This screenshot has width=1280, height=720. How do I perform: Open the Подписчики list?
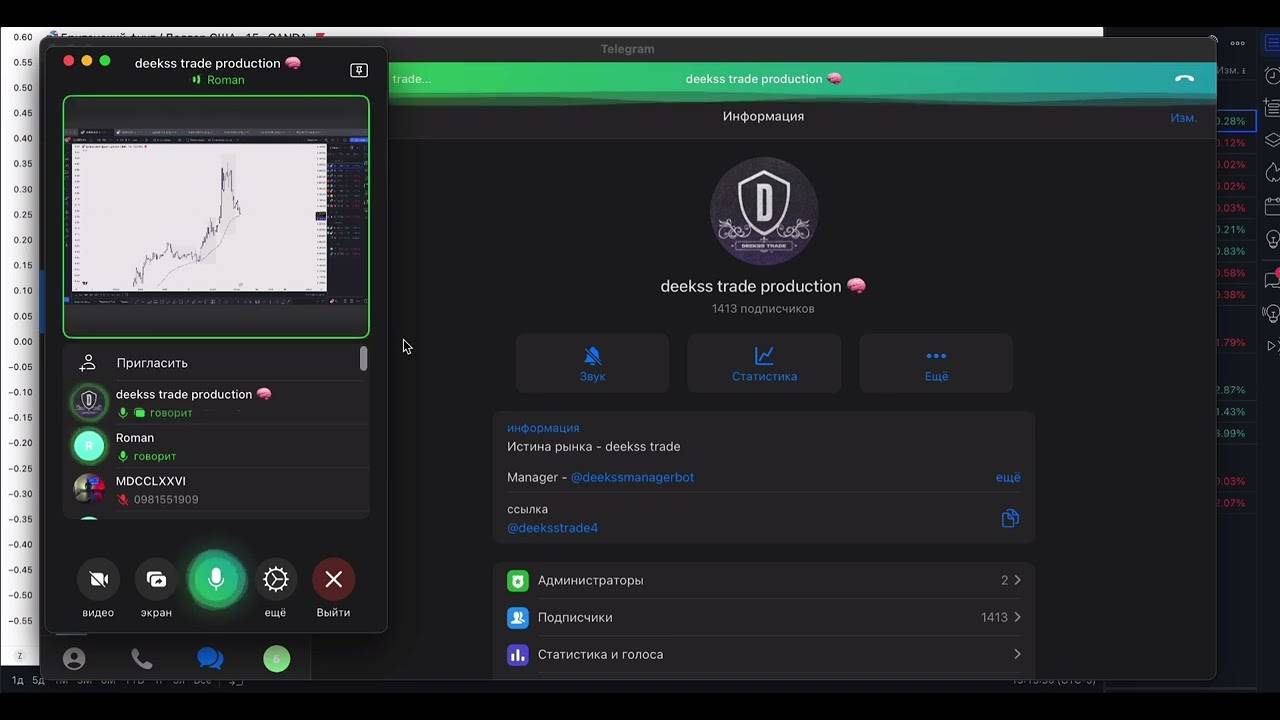click(x=764, y=617)
